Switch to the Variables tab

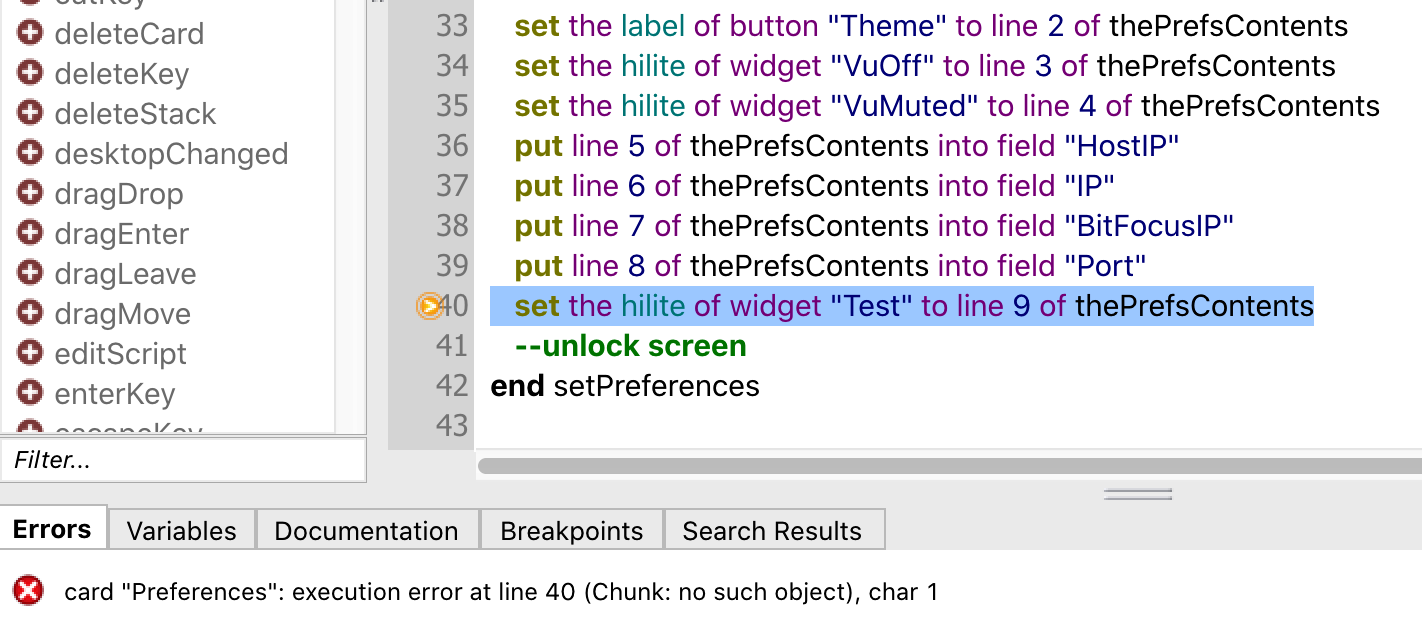click(x=181, y=531)
